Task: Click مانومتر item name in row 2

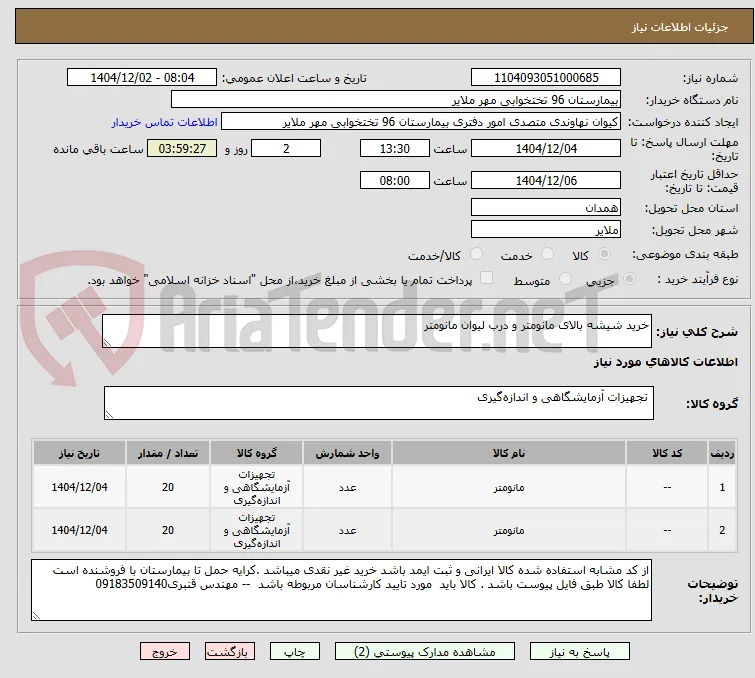Action: pyautogui.click(x=509, y=530)
